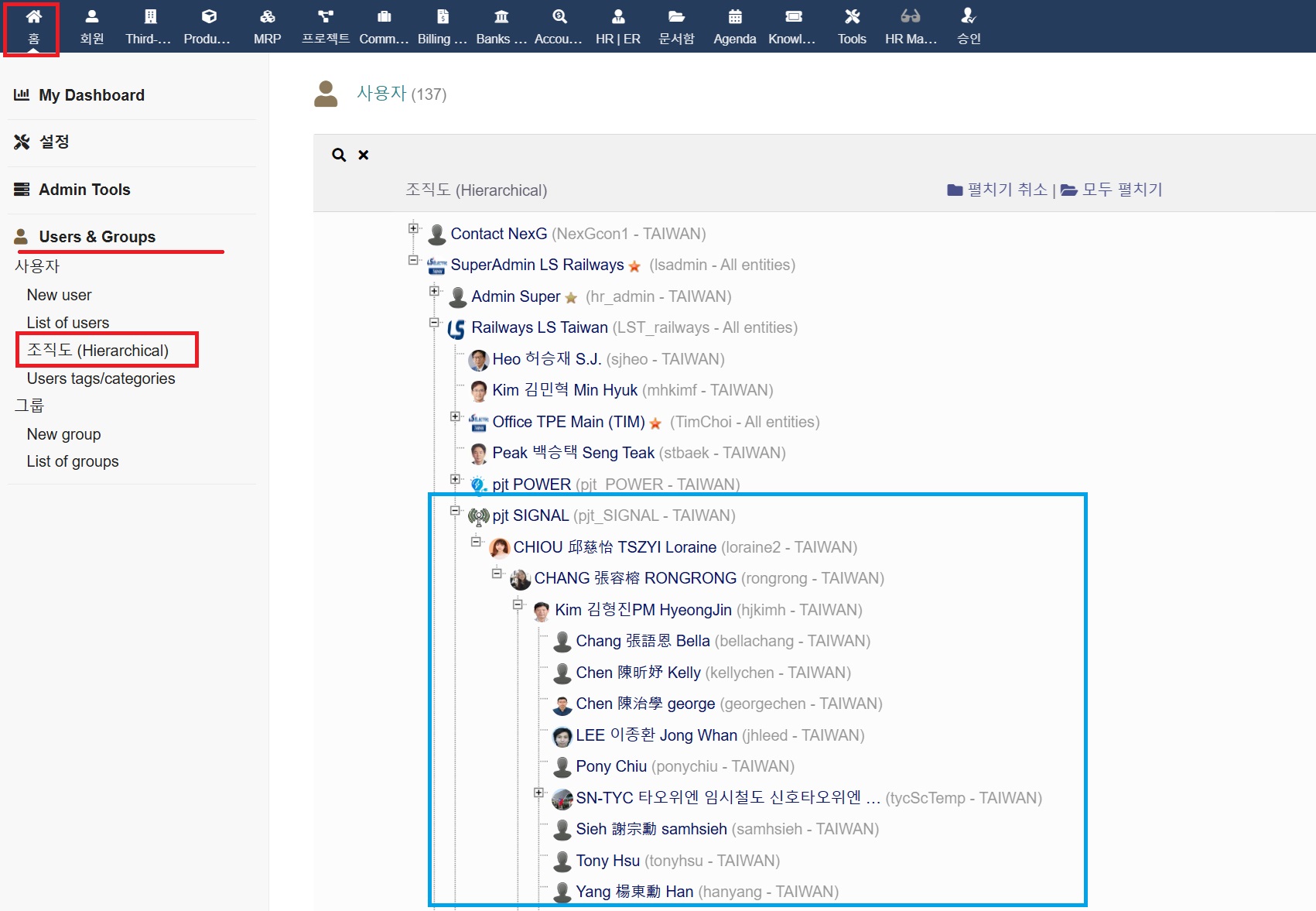Open the HR | ER module icon
Screen dimensions: 1316x911
(617, 17)
